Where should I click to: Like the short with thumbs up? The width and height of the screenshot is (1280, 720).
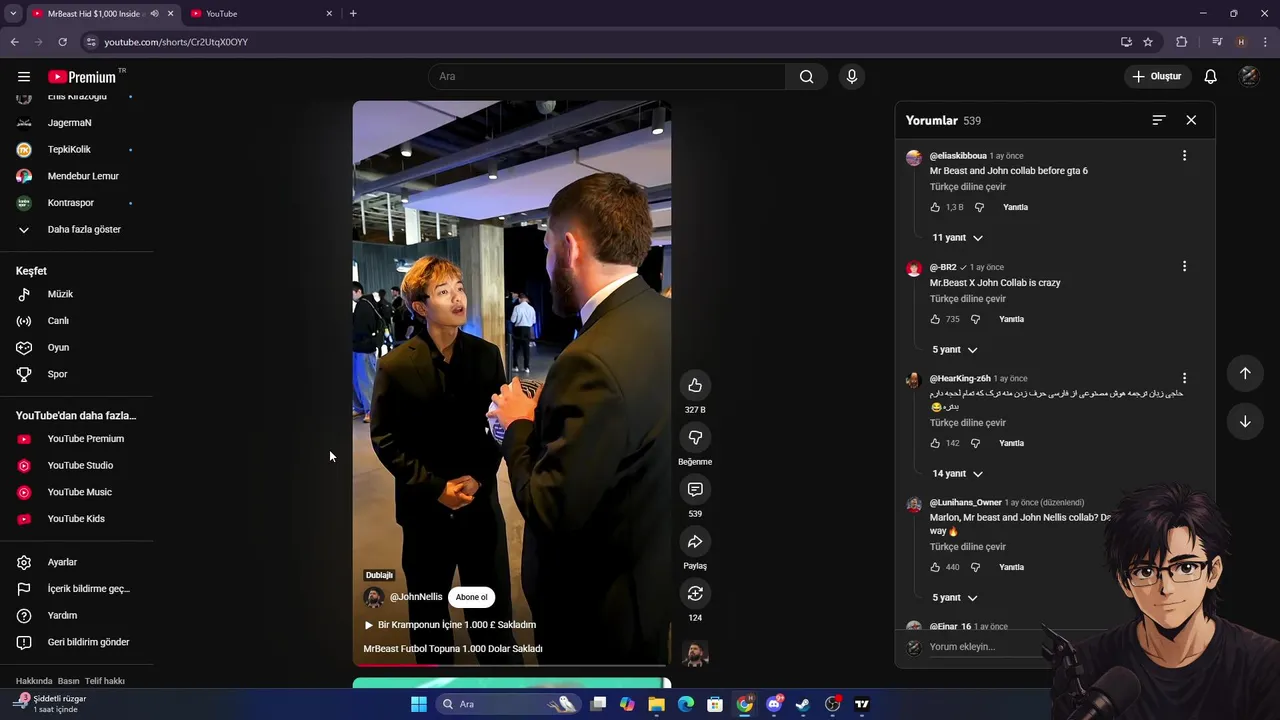point(695,386)
